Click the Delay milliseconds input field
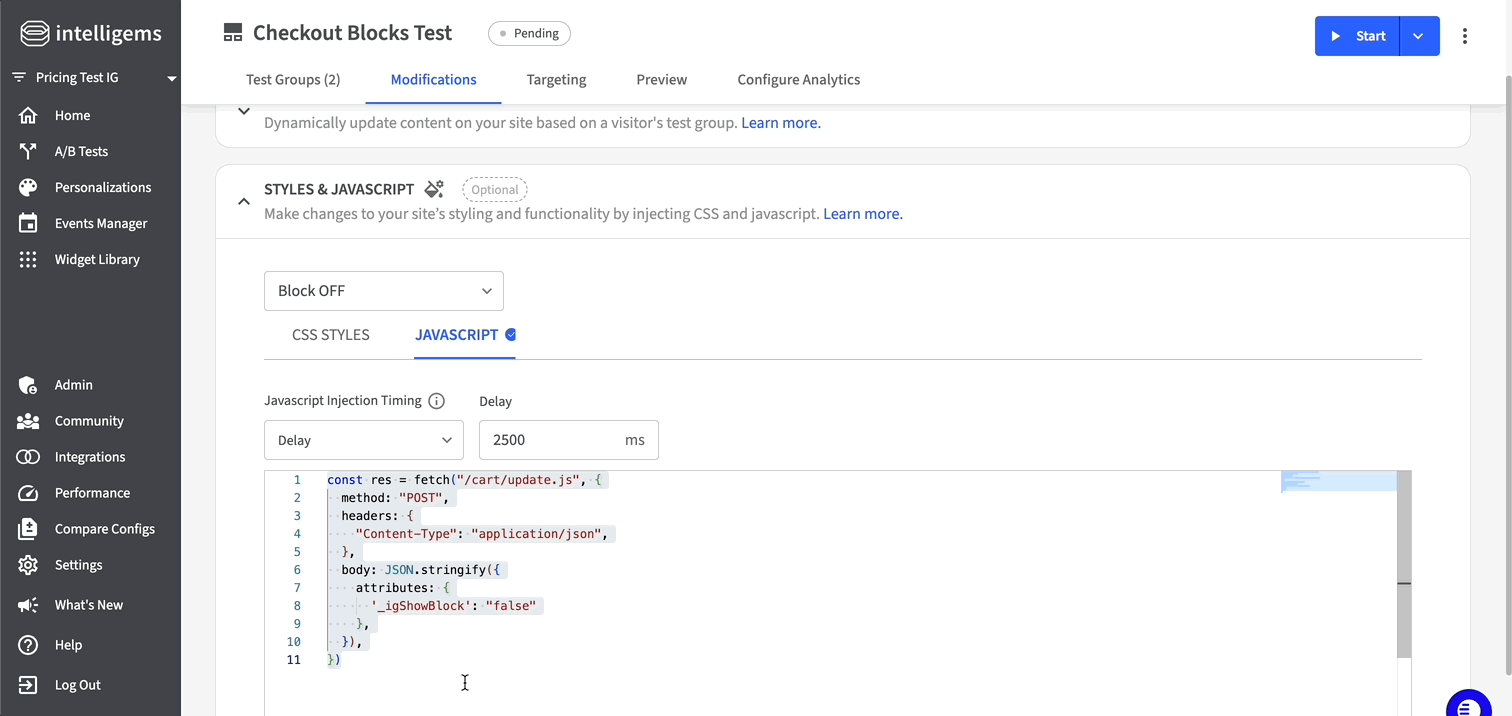Image resolution: width=1512 pixels, height=716 pixels. point(553,440)
